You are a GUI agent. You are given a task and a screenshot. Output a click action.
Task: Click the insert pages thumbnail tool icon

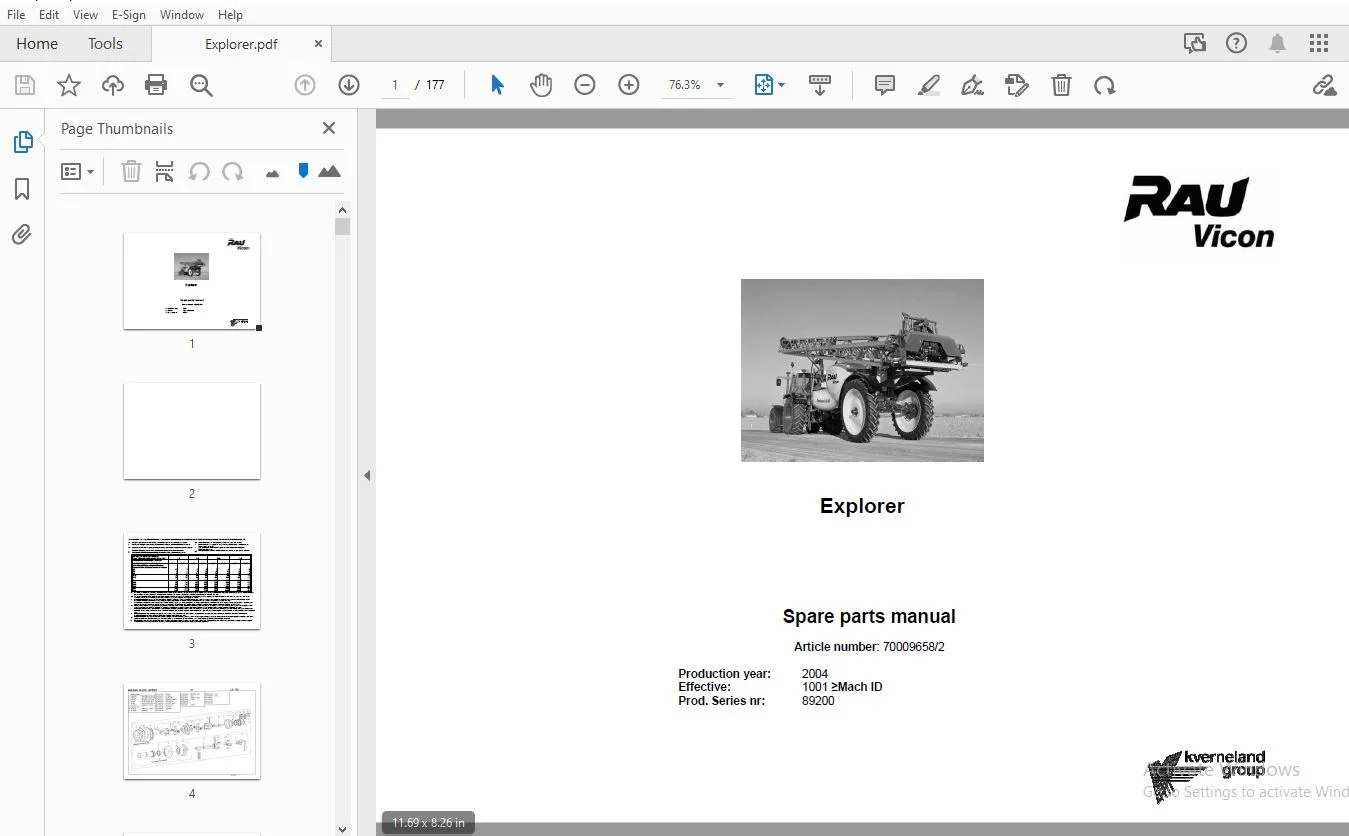point(165,171)
